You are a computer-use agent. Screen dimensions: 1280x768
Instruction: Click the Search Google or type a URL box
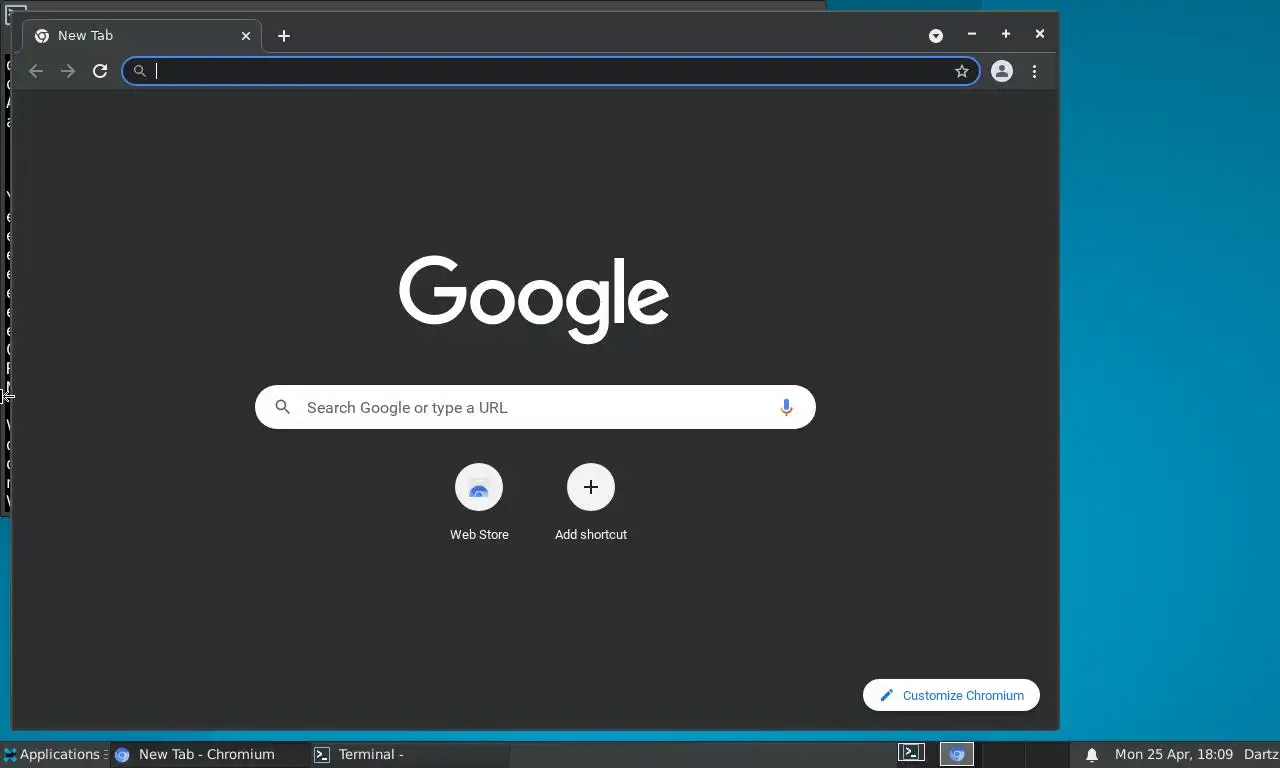pos(535,407)
